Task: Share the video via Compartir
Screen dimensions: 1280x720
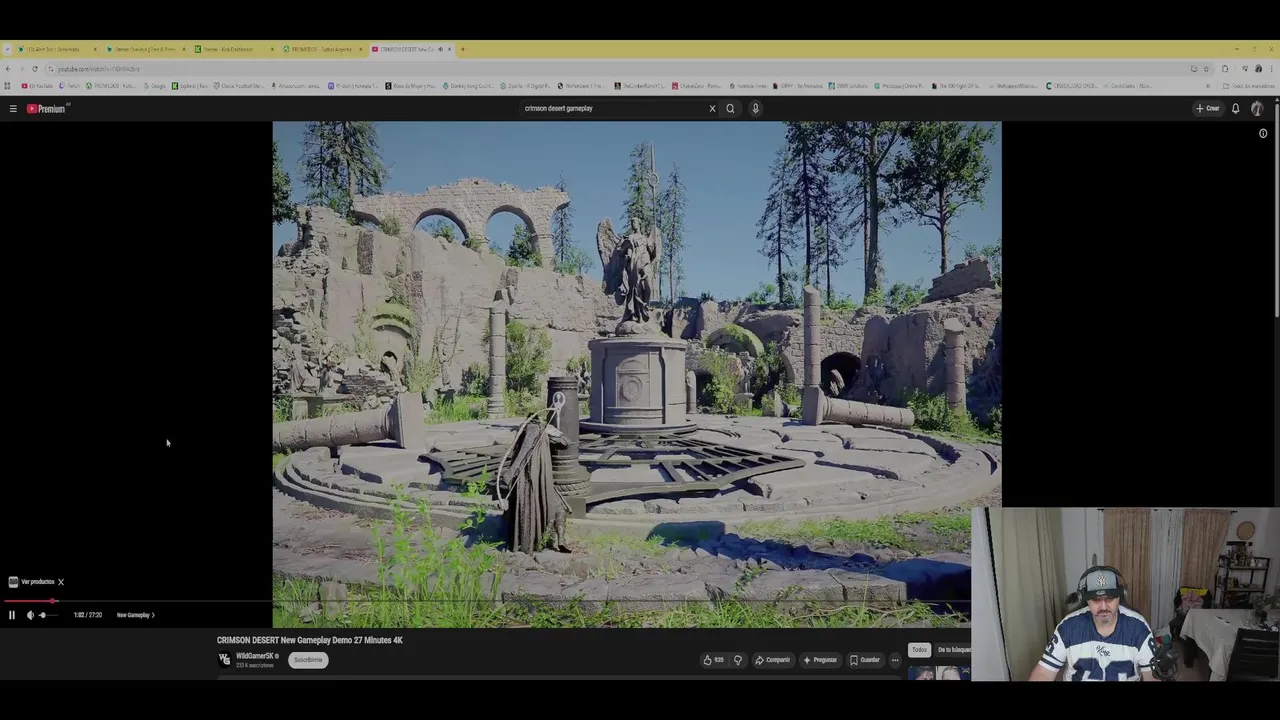Action: pos(772,660)
